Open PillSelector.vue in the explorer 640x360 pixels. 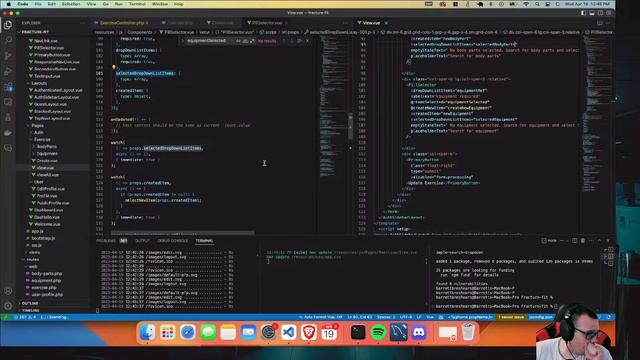pos(49,48)
